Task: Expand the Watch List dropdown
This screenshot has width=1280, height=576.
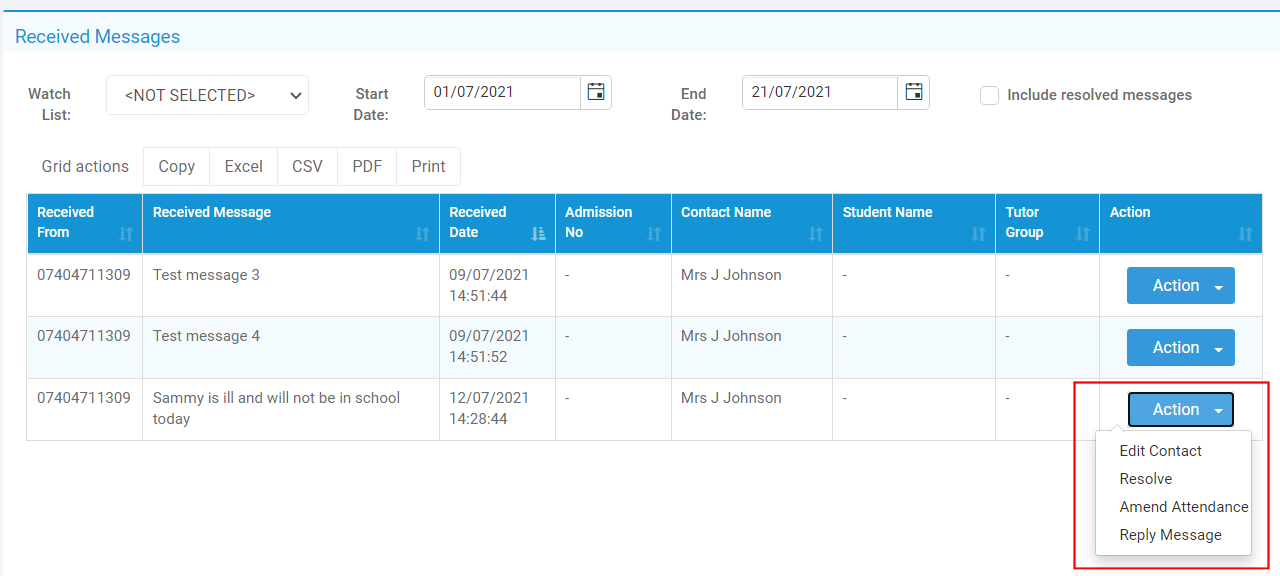Action: point(207,95)
